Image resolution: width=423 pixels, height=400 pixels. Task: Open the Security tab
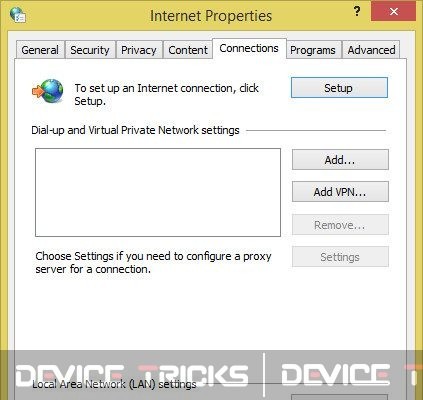point(90,50)
